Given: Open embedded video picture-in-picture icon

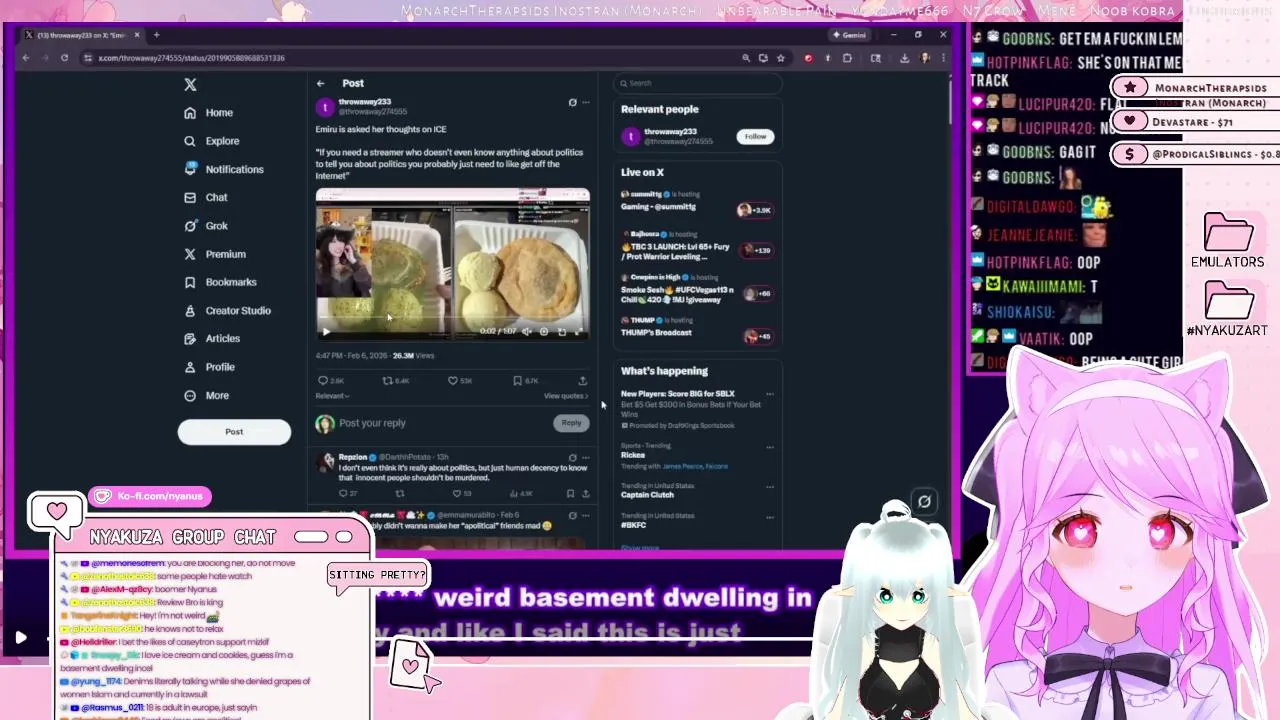Looking at the screenshot, I should (562, 331).
